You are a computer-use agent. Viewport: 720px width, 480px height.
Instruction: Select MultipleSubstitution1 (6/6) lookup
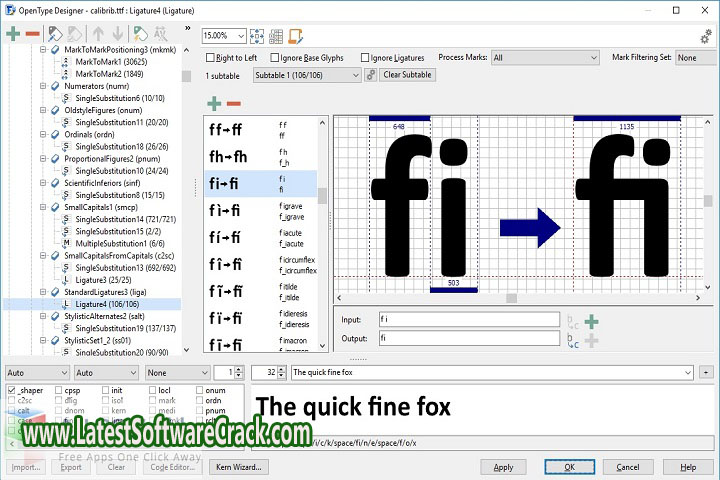[x=120, y=243]
